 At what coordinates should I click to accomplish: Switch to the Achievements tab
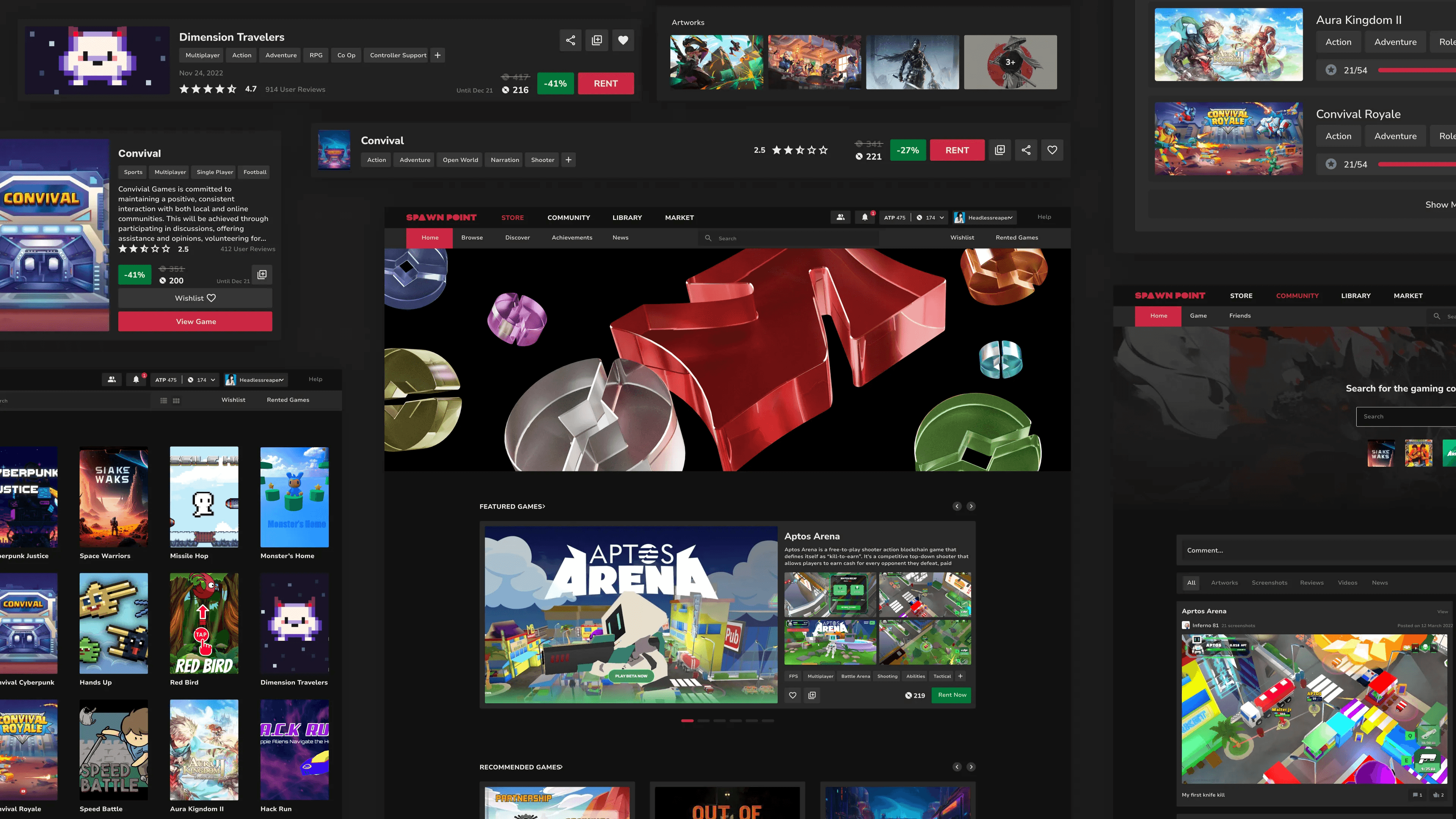coord(571,238)
